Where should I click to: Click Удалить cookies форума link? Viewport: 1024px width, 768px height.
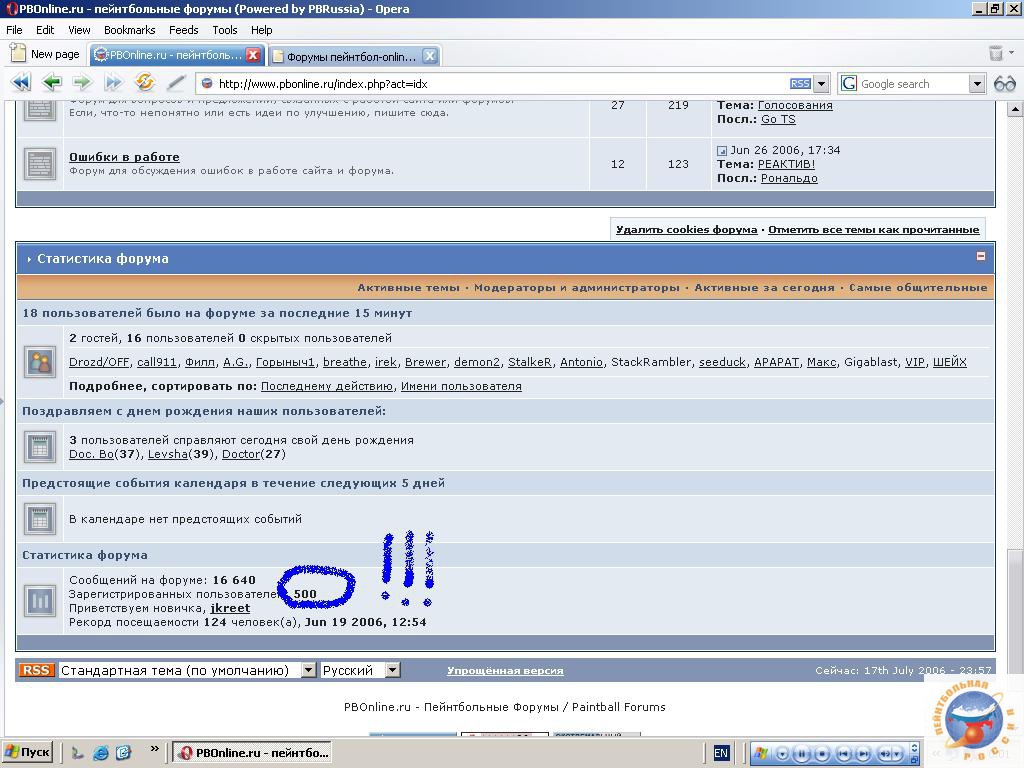pos(686,230)
